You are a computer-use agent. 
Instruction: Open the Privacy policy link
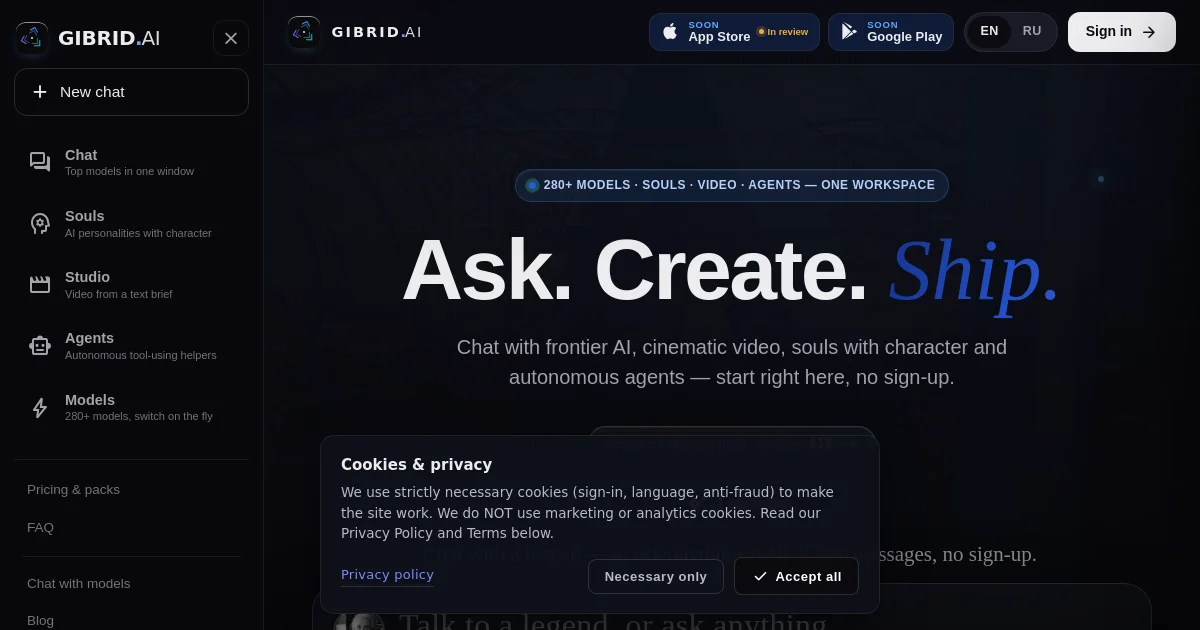coord(387,575)
